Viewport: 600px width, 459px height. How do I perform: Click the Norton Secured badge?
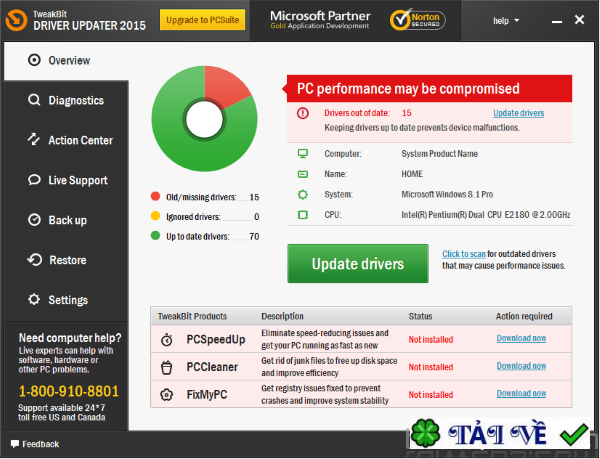pos(417,20)
